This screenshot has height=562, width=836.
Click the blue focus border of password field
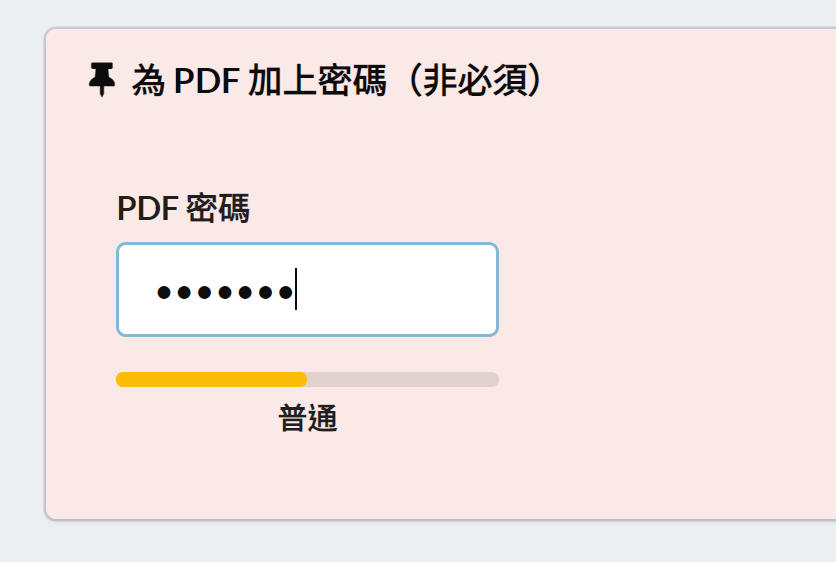pos(307,244)
